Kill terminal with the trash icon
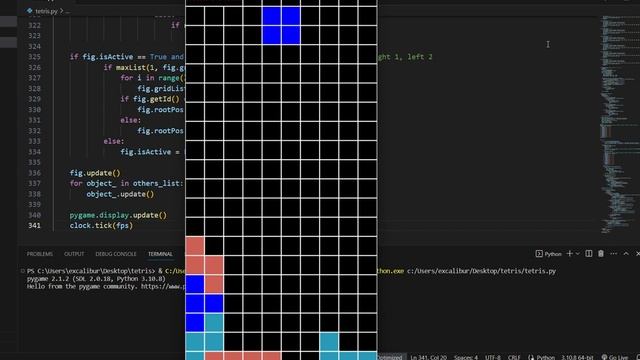The width and height of the screenshot is (640, 360). [601, 254]
